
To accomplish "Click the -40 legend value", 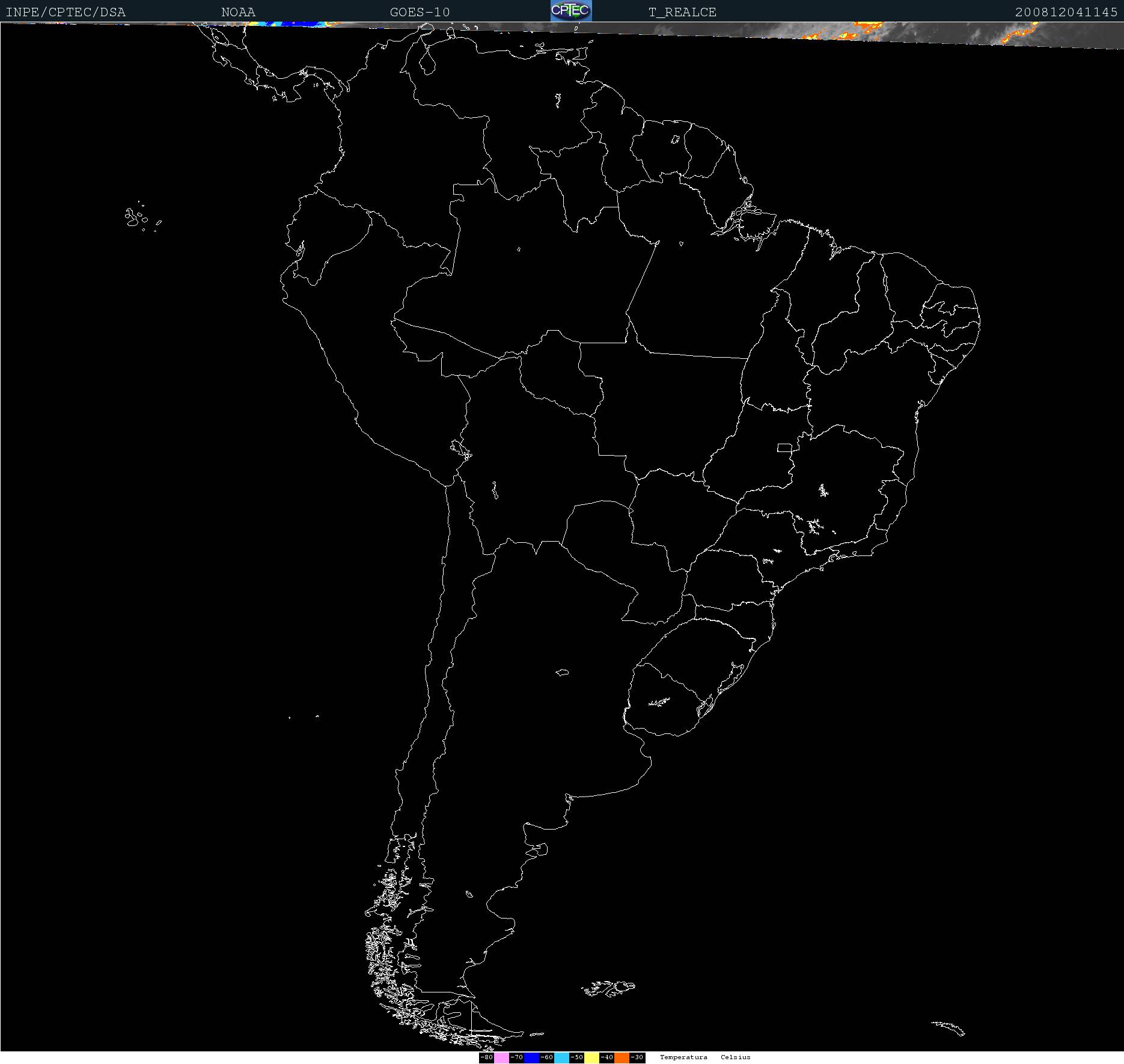I will tap(607, 1057).
